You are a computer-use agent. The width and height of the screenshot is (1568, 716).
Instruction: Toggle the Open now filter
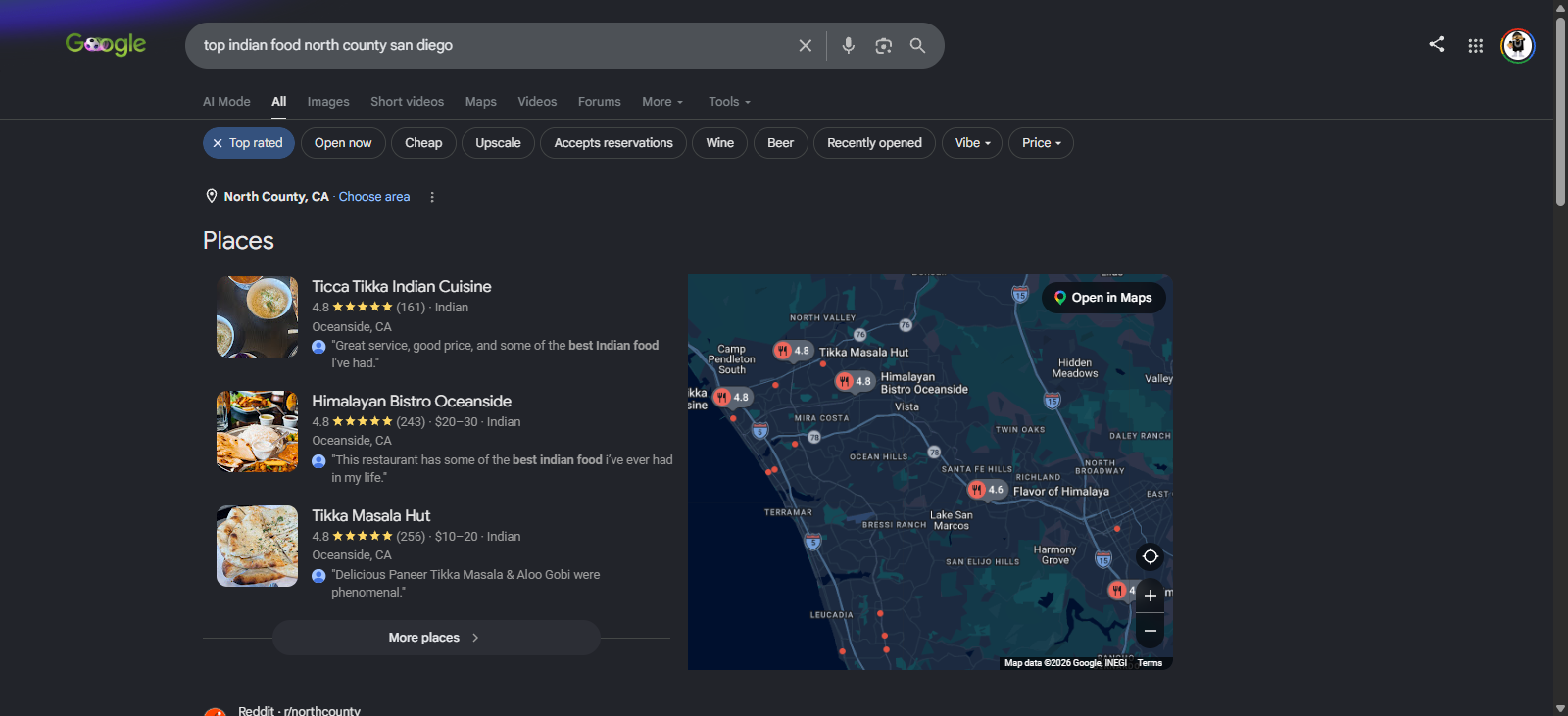click(x=343, y=143)
